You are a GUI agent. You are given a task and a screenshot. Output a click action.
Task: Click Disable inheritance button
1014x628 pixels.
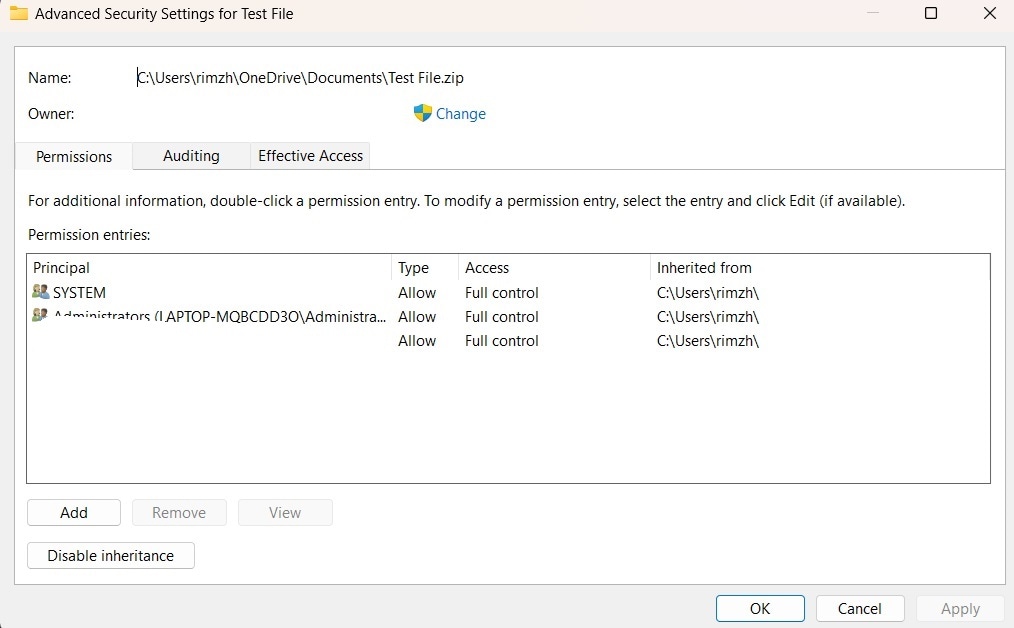point(111,556)
